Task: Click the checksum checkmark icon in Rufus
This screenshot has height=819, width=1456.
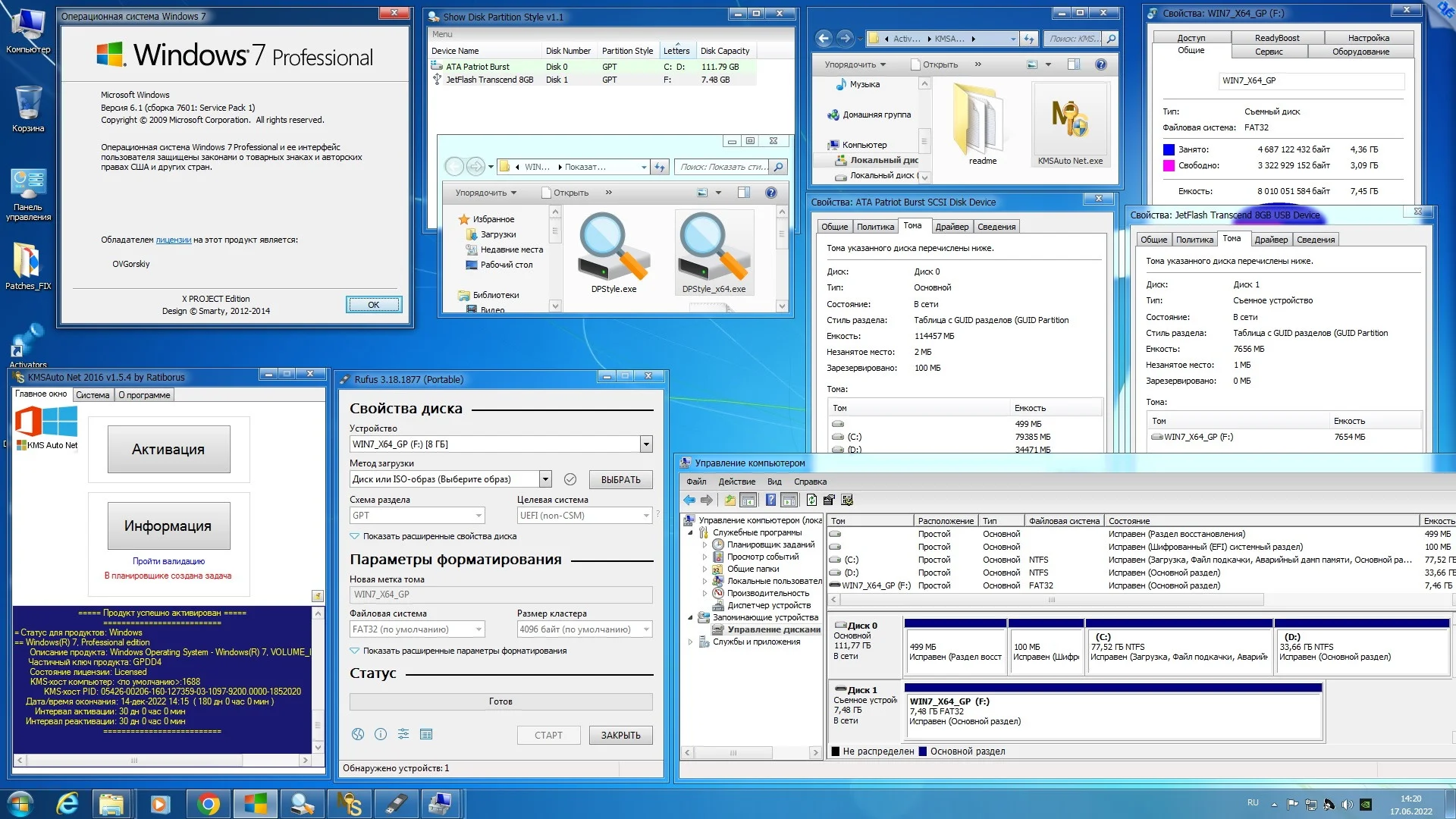Action: pyautogui.click(x=570, y=479)
